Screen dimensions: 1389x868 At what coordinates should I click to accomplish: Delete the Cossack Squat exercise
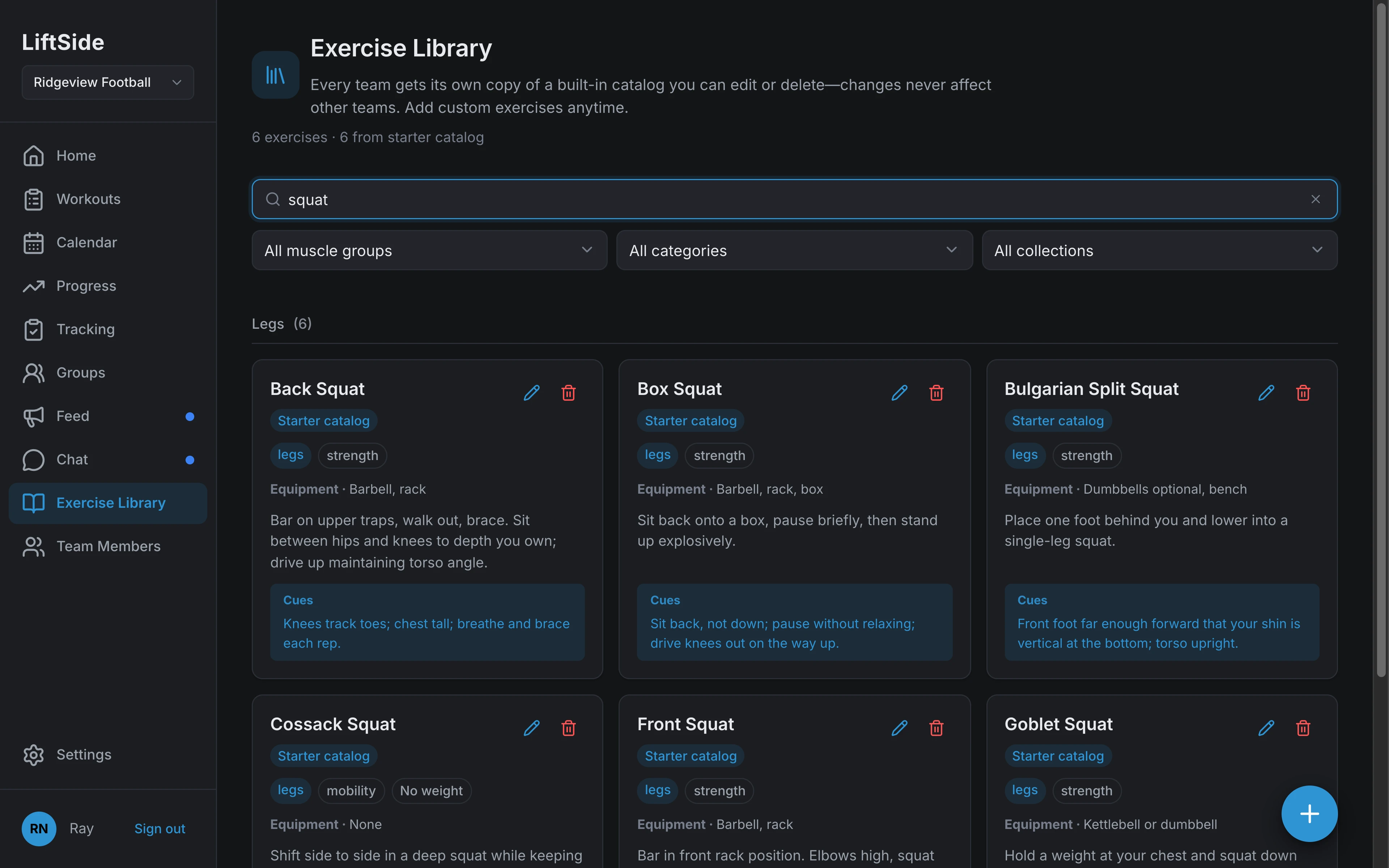click(x=568, y=728)
